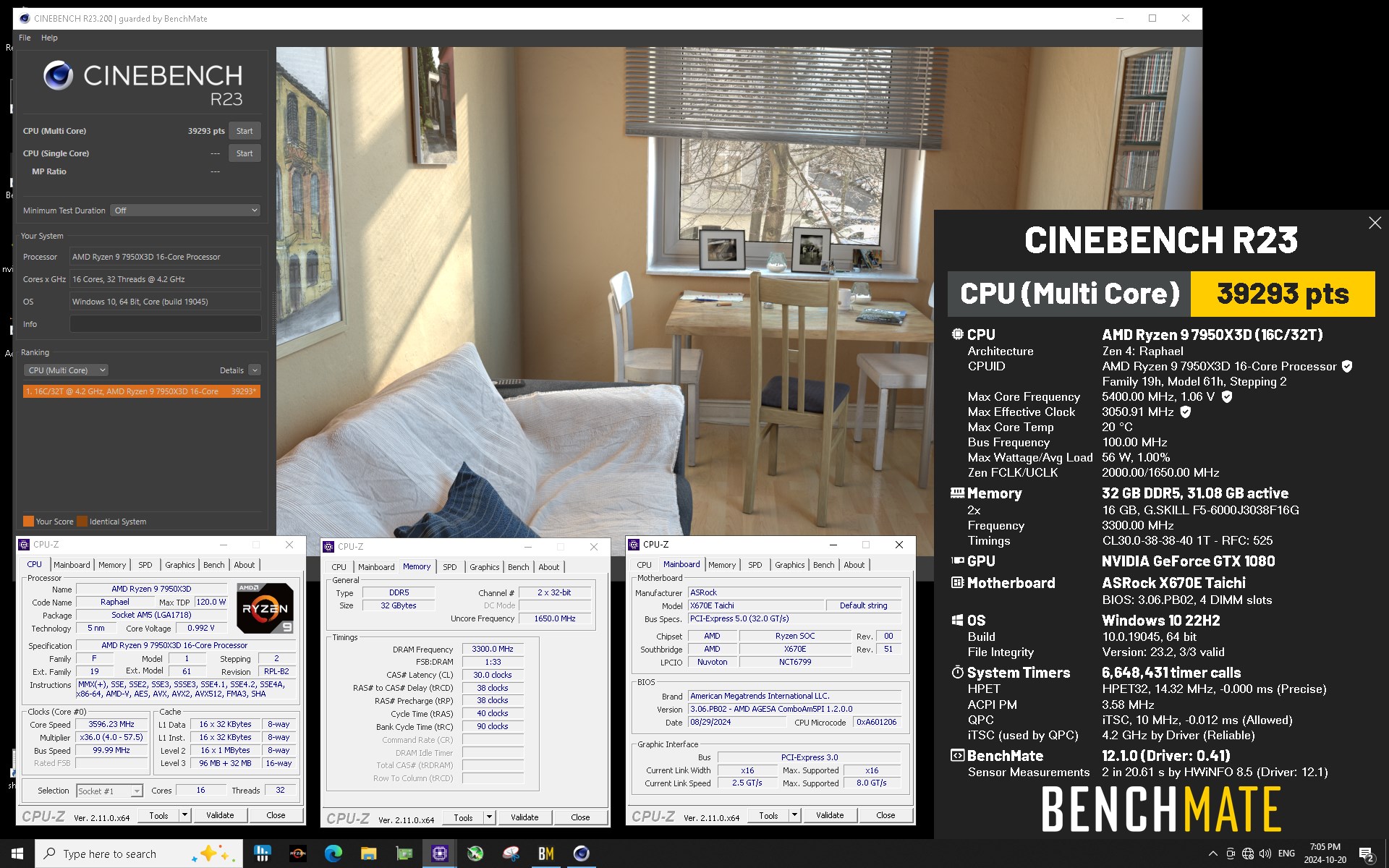Click the ENG language indicator
Viewport: 1389px width, 868px height.
(x=1286, y=854)
